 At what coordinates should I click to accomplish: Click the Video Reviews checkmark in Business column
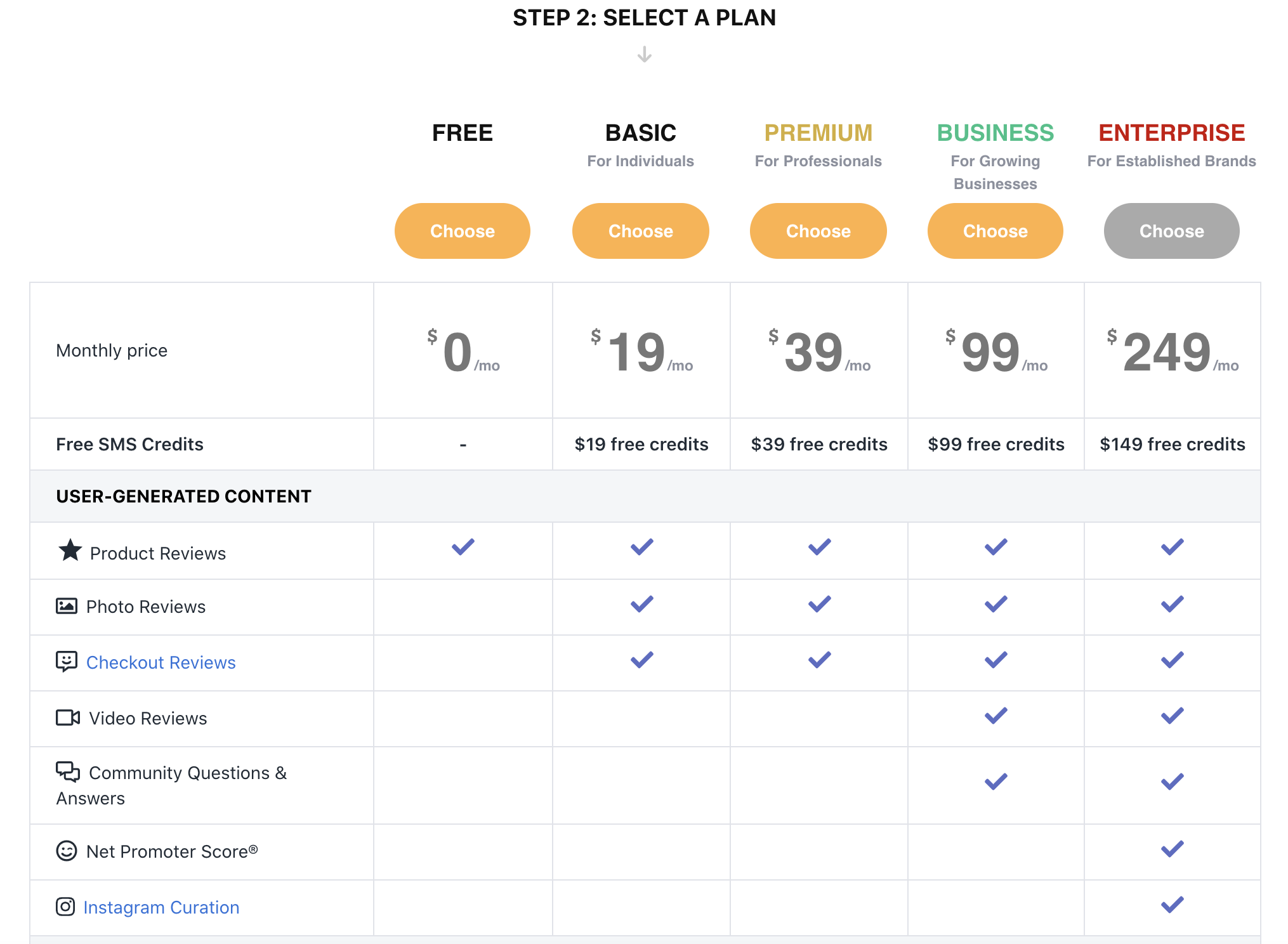996,716
